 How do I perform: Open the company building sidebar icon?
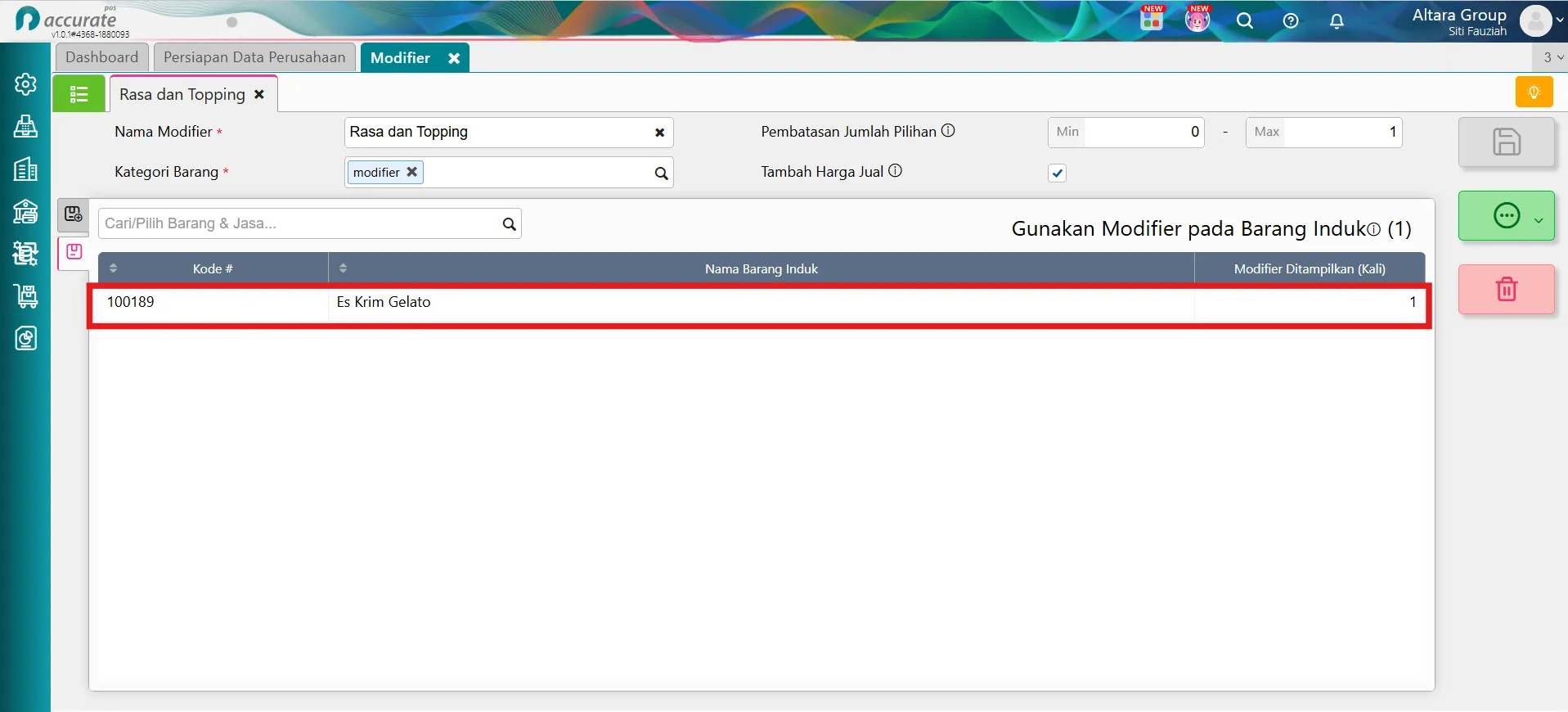tap(25, 169)
